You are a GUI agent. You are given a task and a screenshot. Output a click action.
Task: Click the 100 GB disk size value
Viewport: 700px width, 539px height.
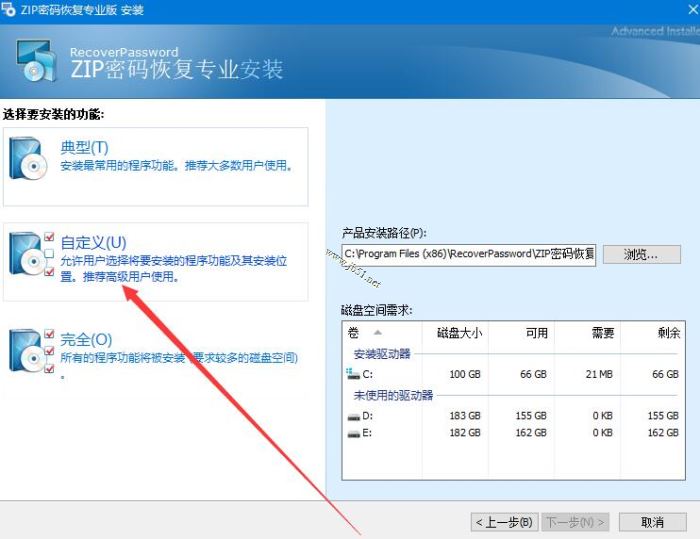[465, 374]
